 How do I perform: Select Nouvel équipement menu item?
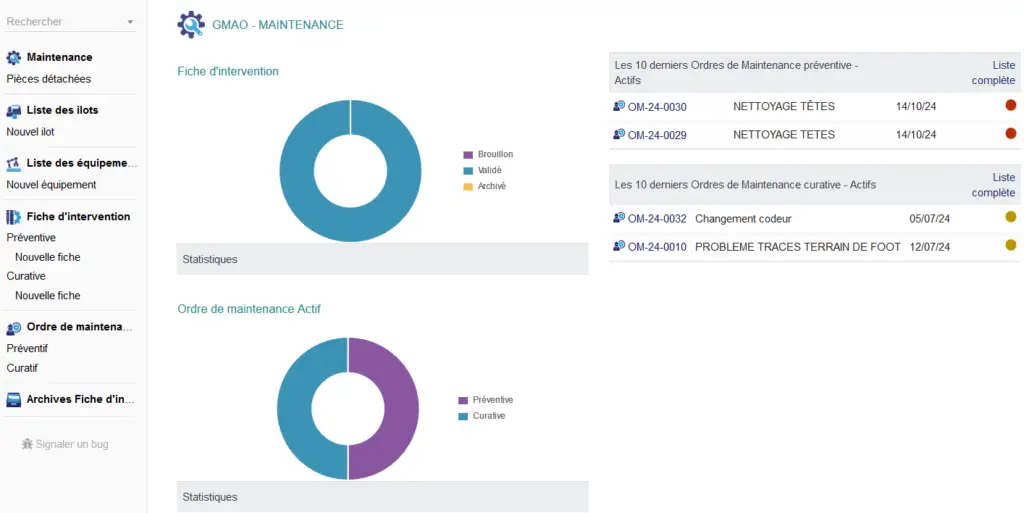(x=52, y=185)
